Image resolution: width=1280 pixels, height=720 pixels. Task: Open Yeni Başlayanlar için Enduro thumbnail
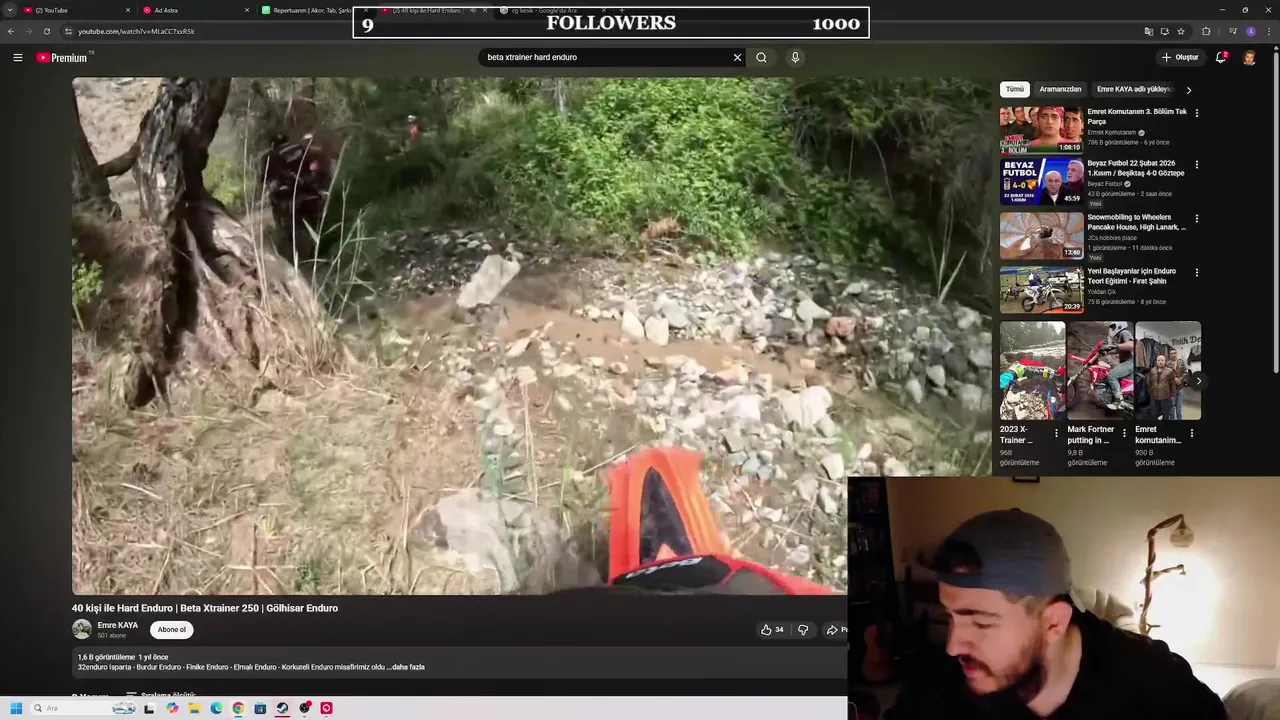pyautogui.click(x=1041, y=289)
